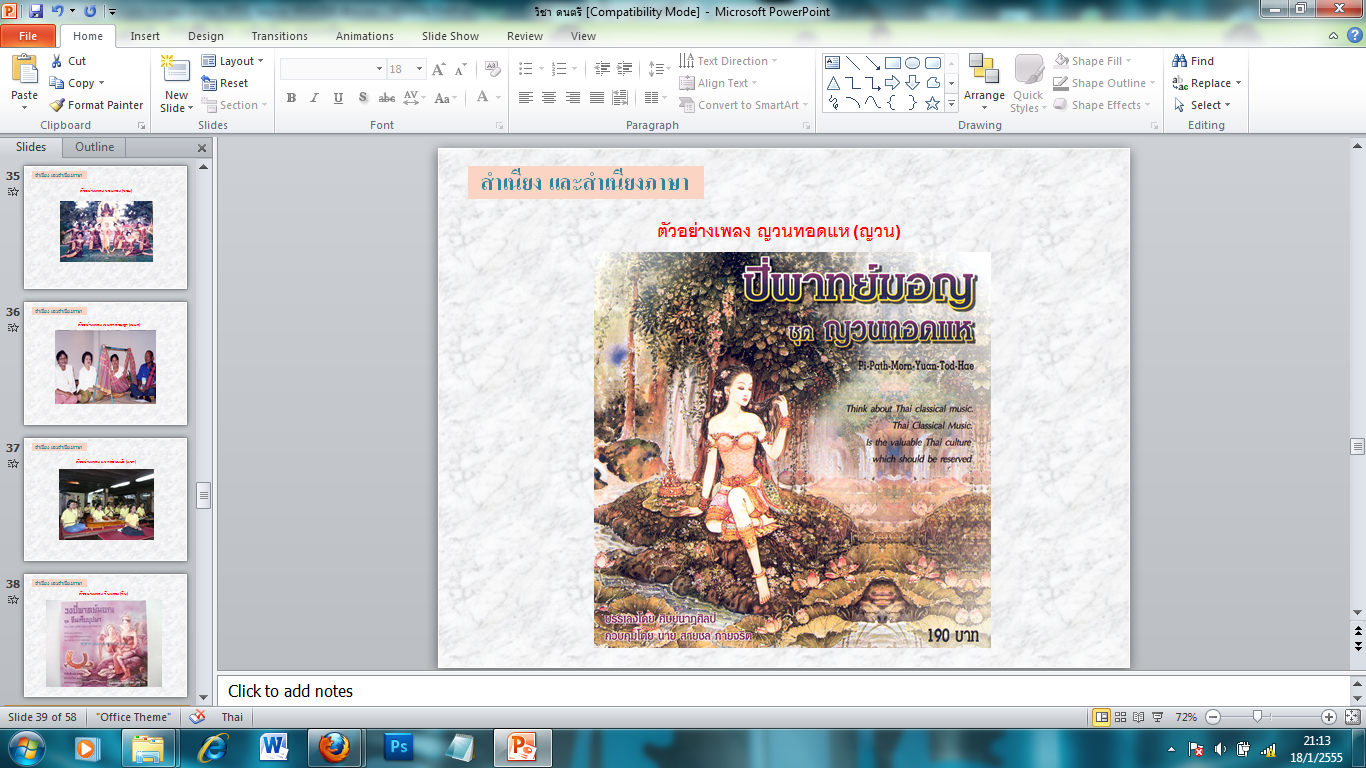Switch to the Outline pane tab
This screenshot has height=768, width=1366.
[95, 147]
